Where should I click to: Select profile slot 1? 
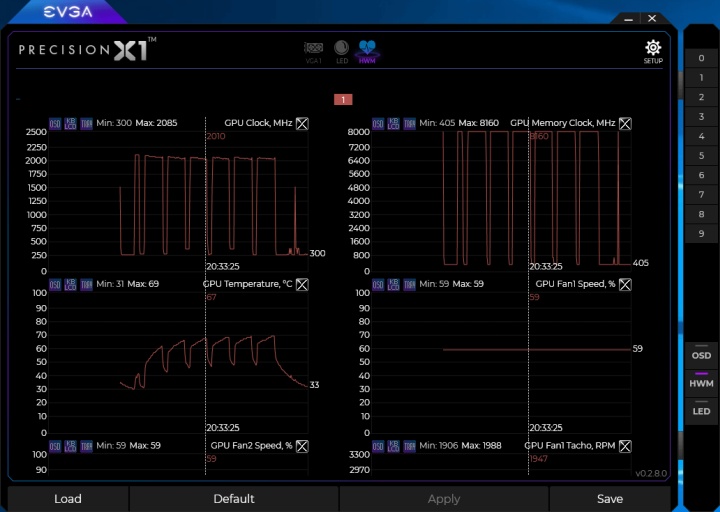pyautogui.click(x=701, y=78)
